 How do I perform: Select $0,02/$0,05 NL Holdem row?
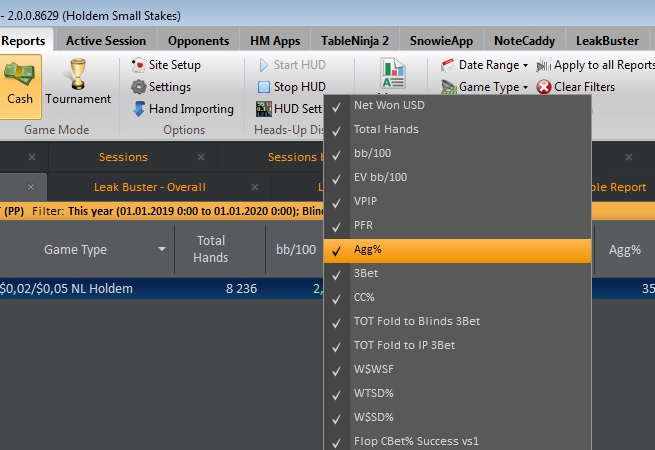(162, 289)
